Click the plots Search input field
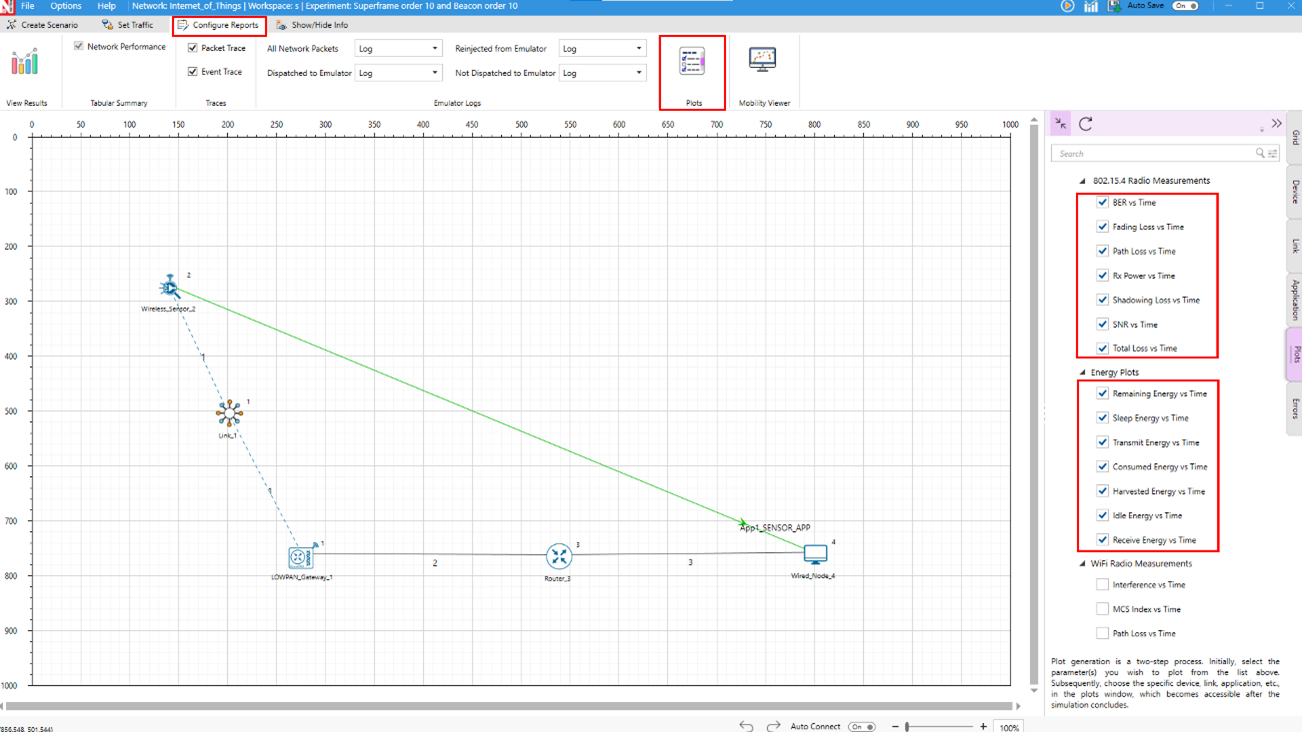1302x732 pixels. click(1155, 154)
